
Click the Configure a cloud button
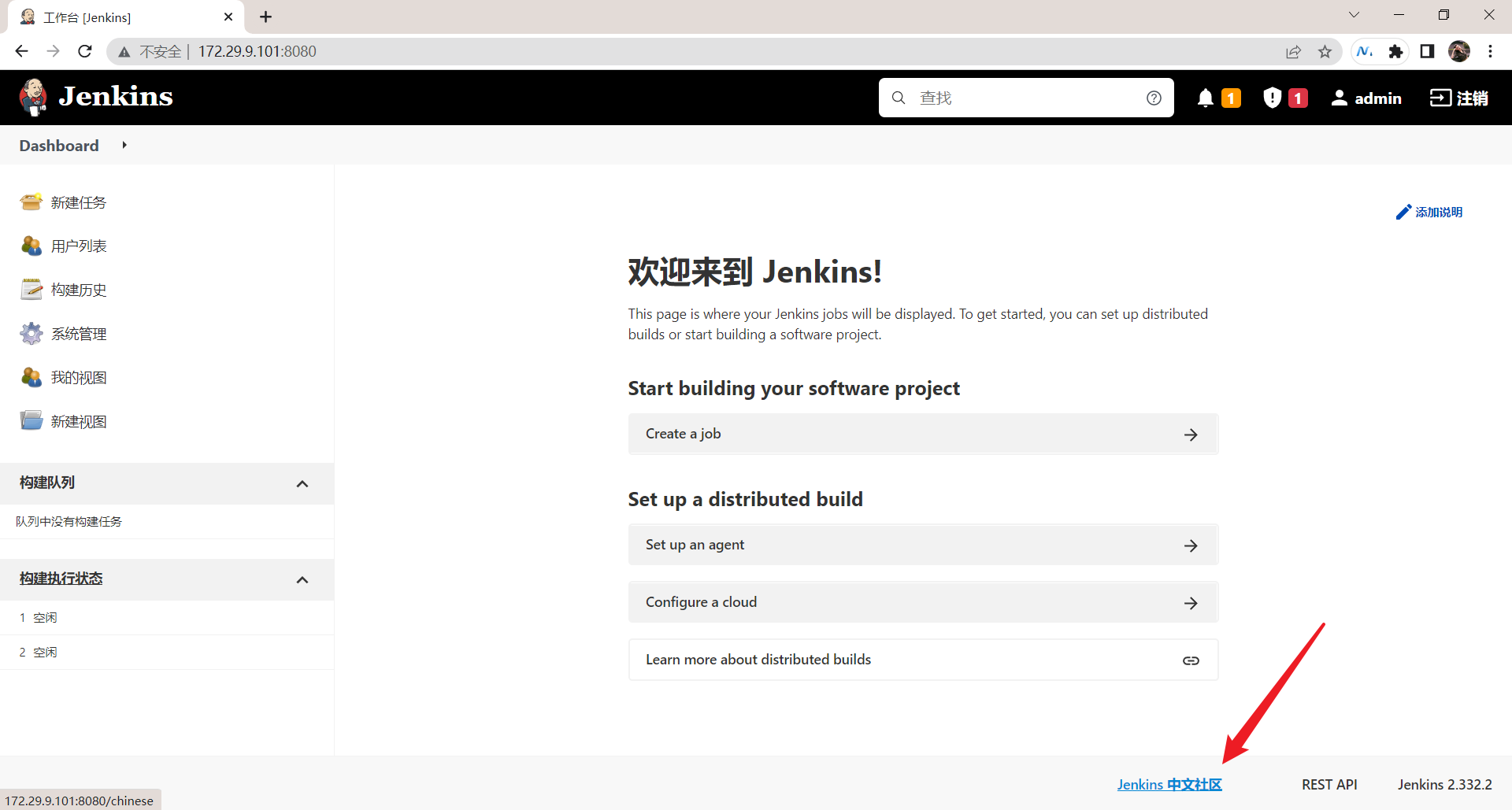pyautogui.click(x=923, y=602)
